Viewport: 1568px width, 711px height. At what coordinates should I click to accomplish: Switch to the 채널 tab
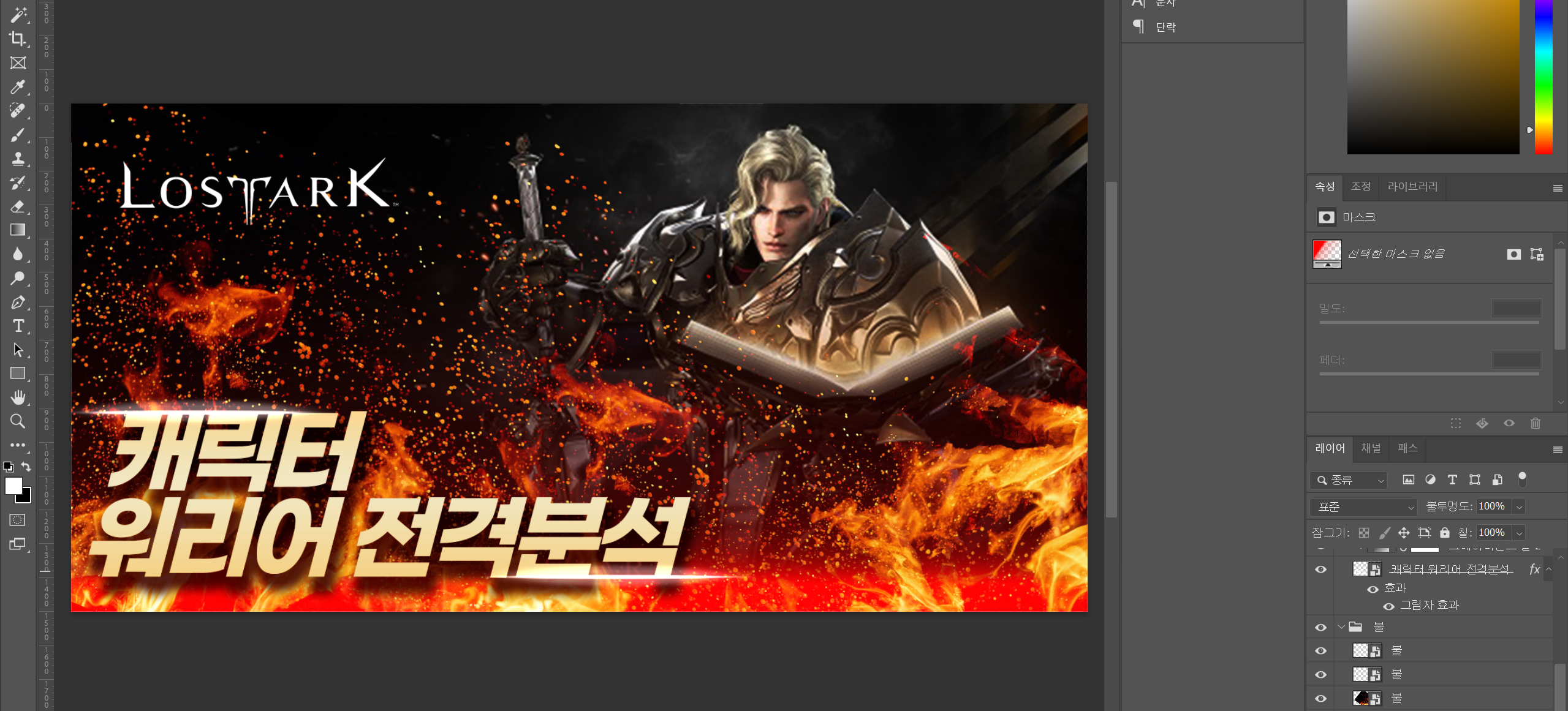click(1371, 448)
